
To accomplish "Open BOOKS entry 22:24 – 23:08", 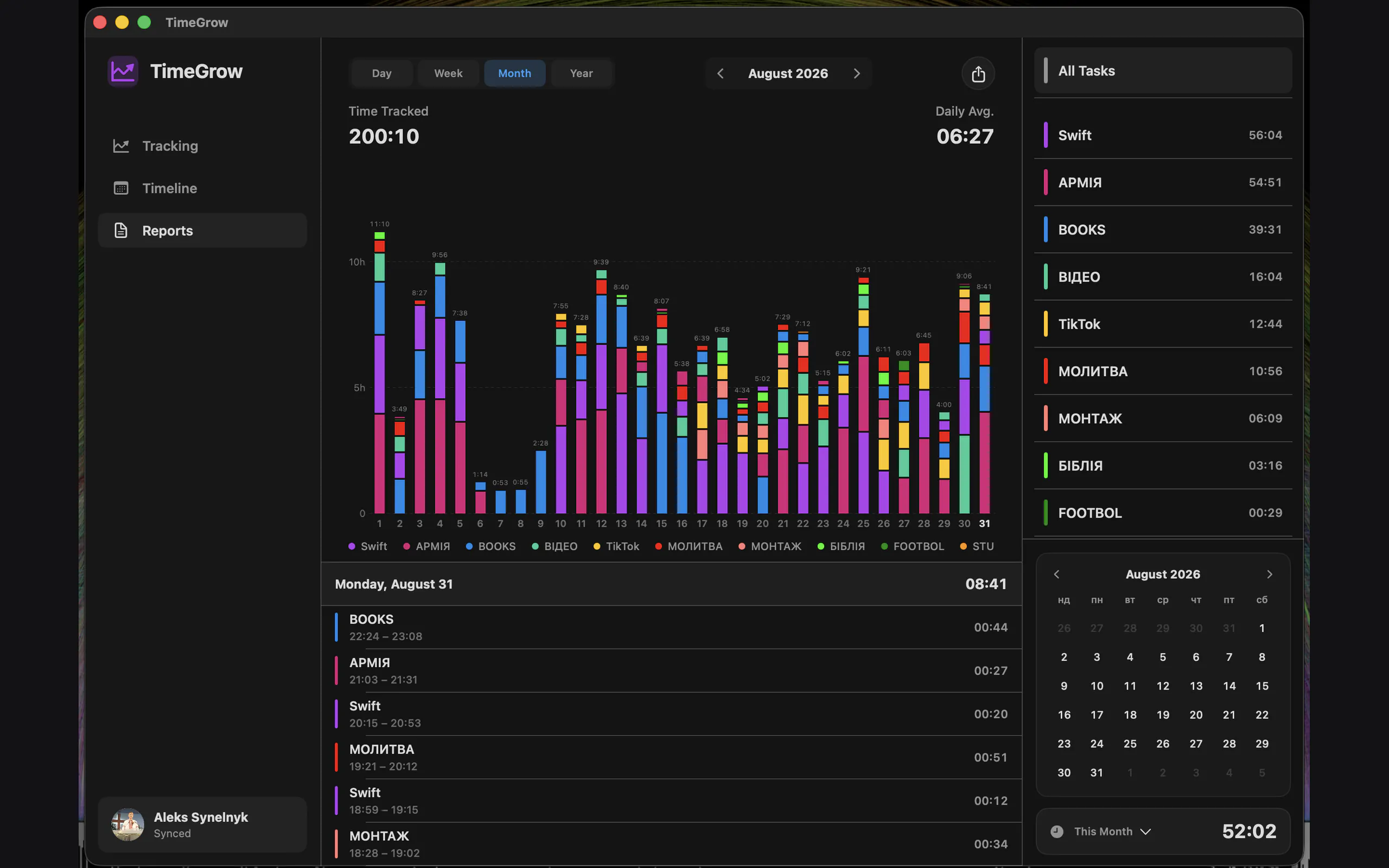I will (x=672, y=628).
